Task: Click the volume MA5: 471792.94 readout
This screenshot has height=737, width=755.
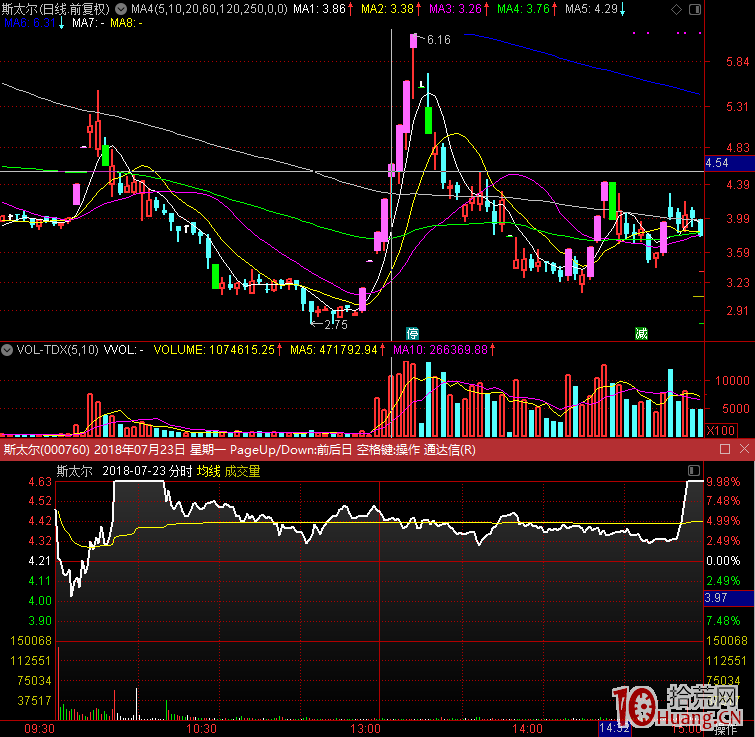Action: pos(334,350)
